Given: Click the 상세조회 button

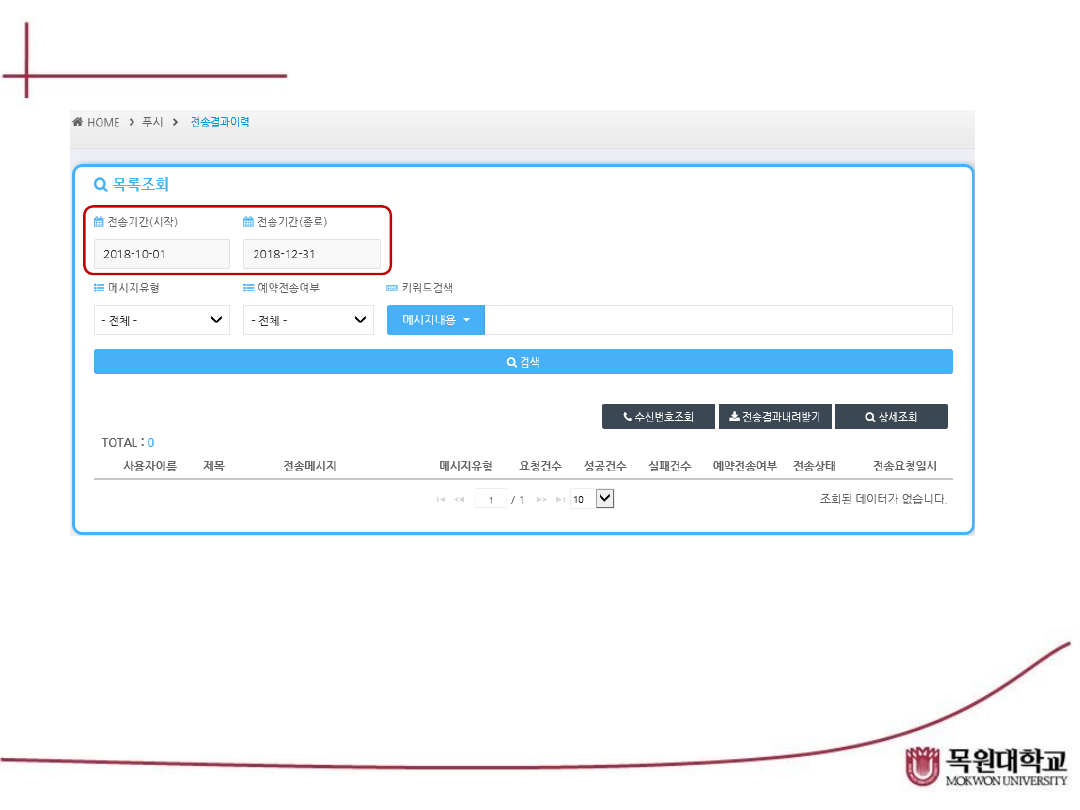Looking at the screenshot, I should (x=891, y=417).
